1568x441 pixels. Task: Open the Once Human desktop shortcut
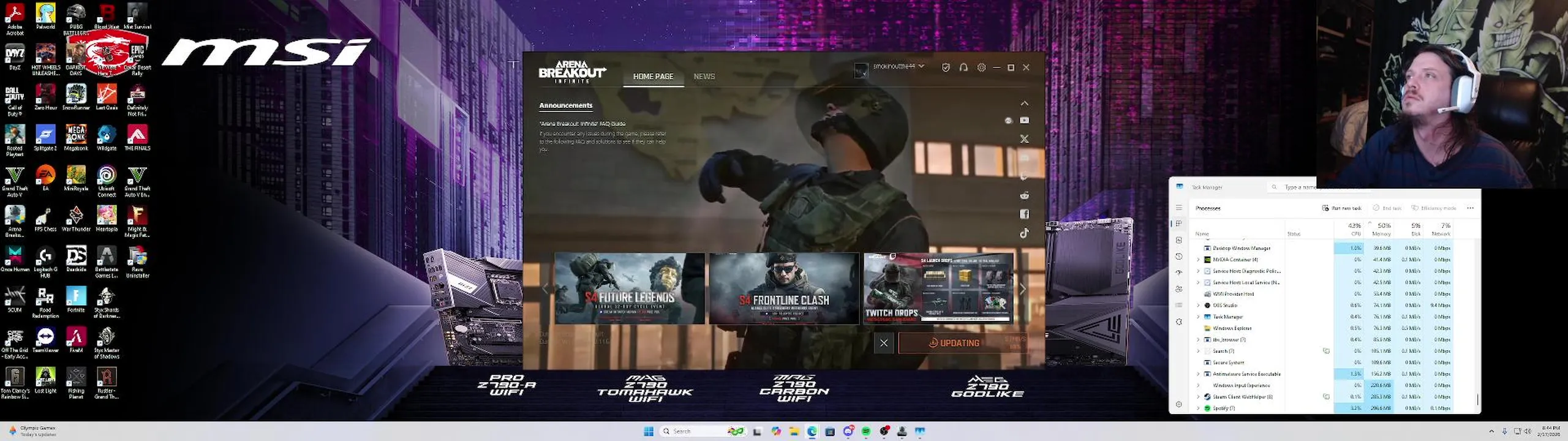coord(15,259)
